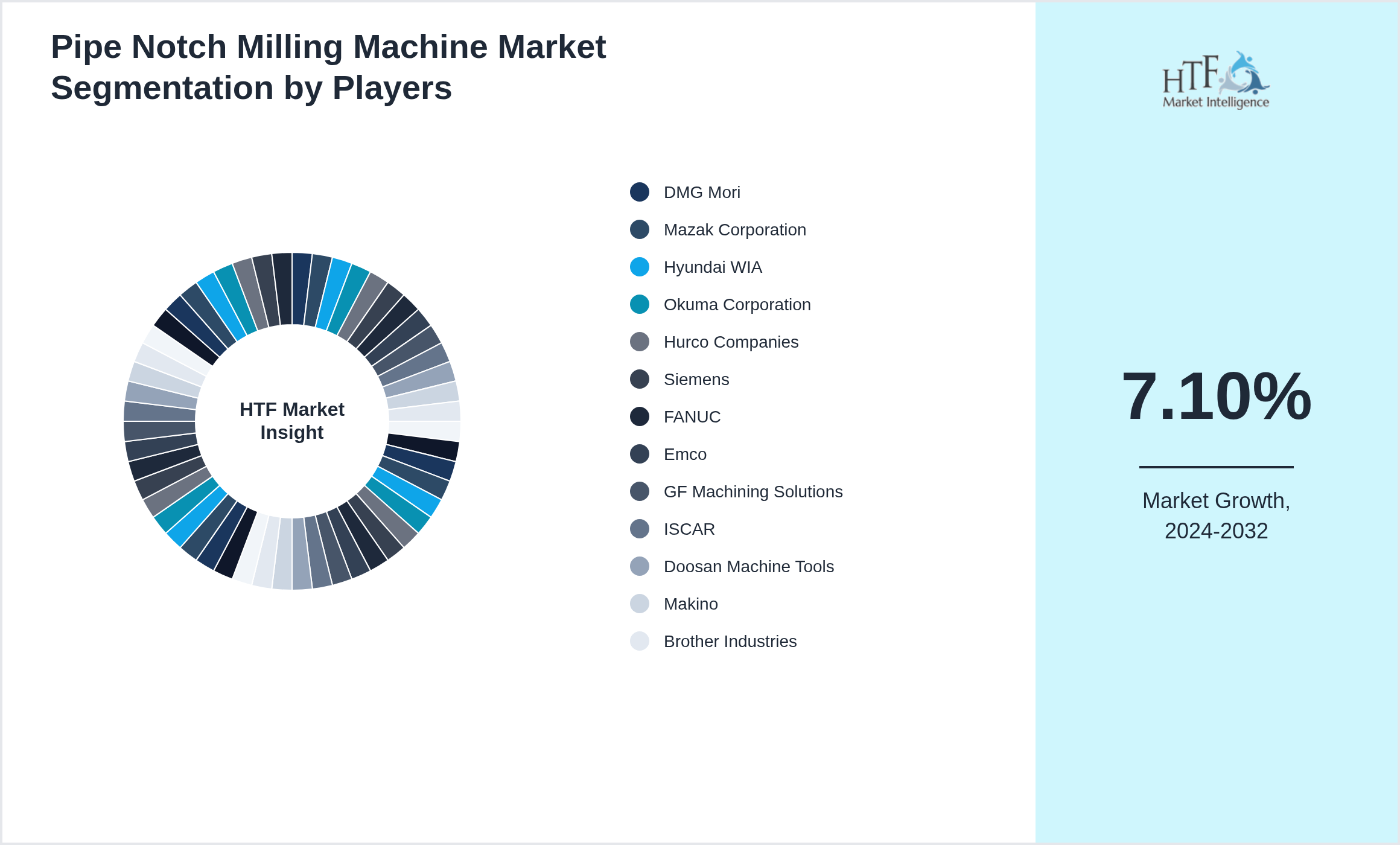Click the GF Machining Solutions legend color dot
The width and height of the screenshot is (1400, 845).
640,491
